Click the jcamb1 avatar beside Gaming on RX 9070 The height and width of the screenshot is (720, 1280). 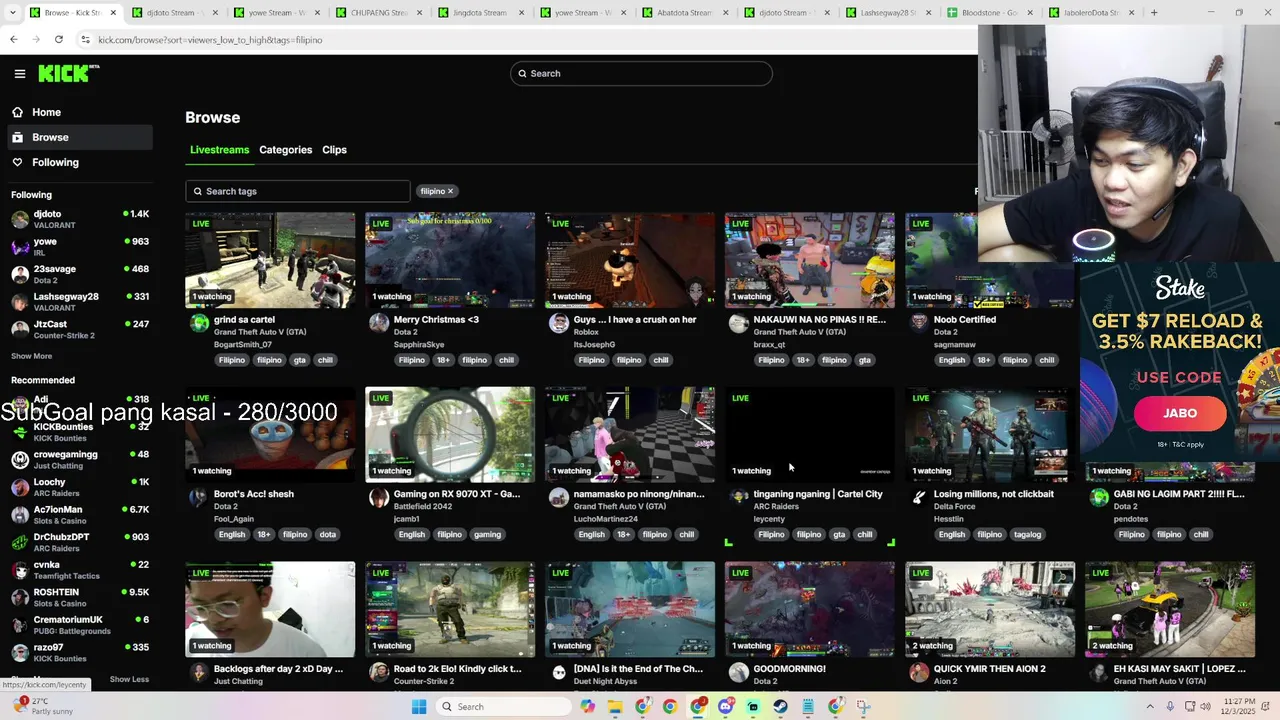click(379, 497)
